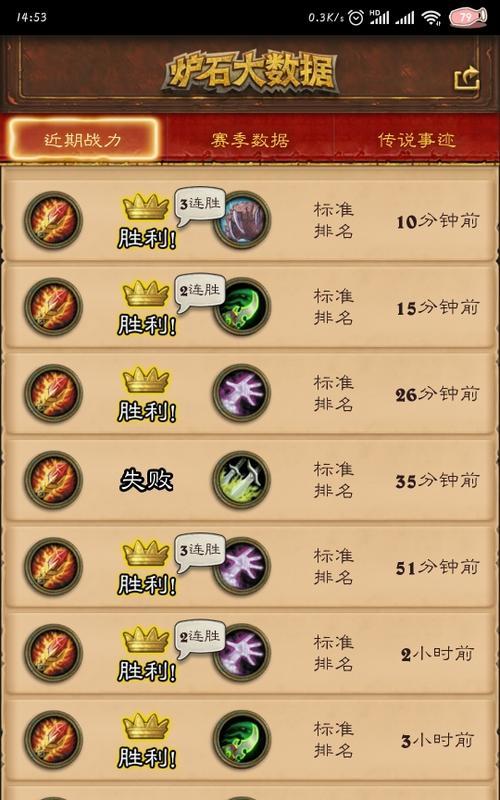Tap the alarm clock status icon

click(x=356, y=18)
